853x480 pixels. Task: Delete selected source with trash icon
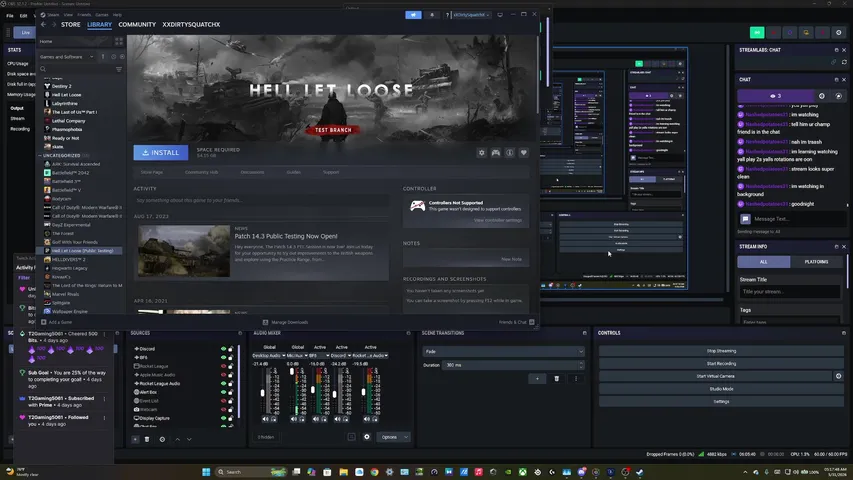tap(147, 439)
